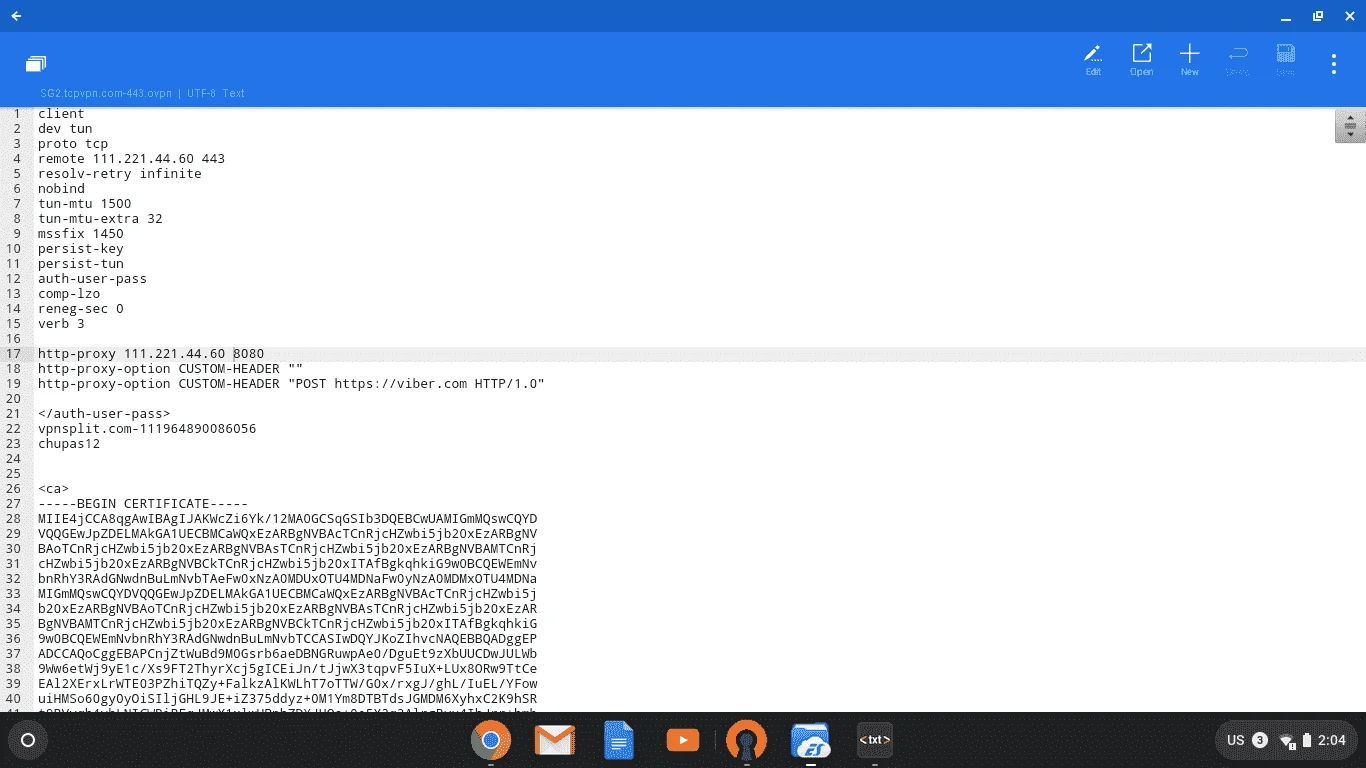Click line number 26 in gutter
1366x768 pixels.
[14, 489]
